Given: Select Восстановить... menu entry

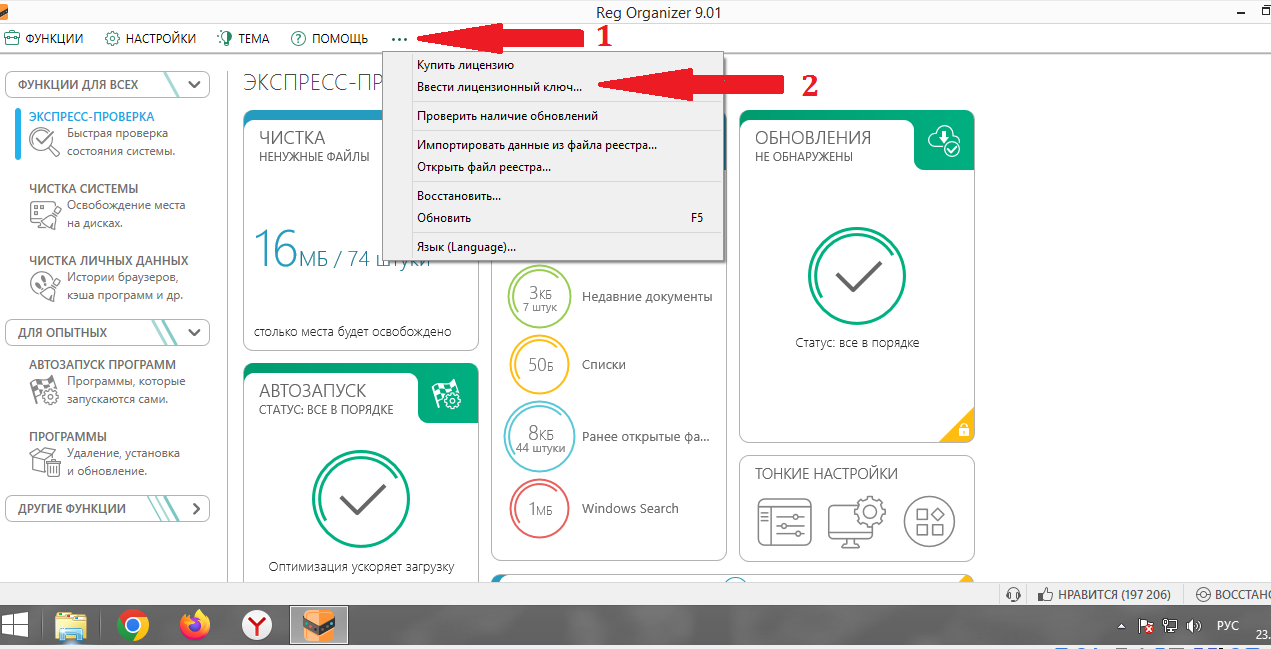Looking at the screenshot, I should coord(552,196).
